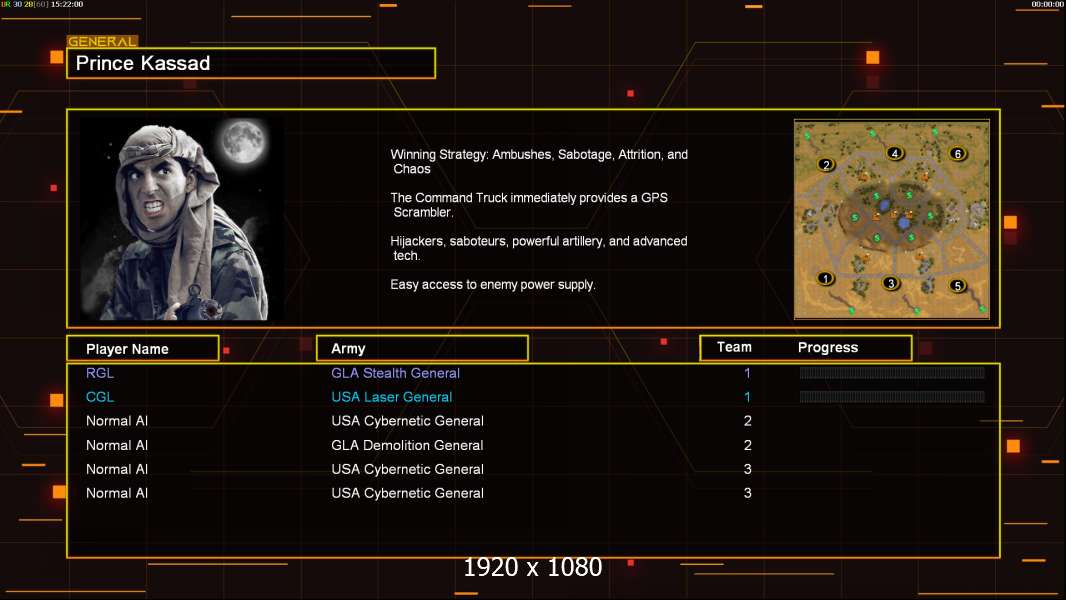Click the RGL loading progress bar
This screenshot has width=1066, height=600.
(892, 372)
